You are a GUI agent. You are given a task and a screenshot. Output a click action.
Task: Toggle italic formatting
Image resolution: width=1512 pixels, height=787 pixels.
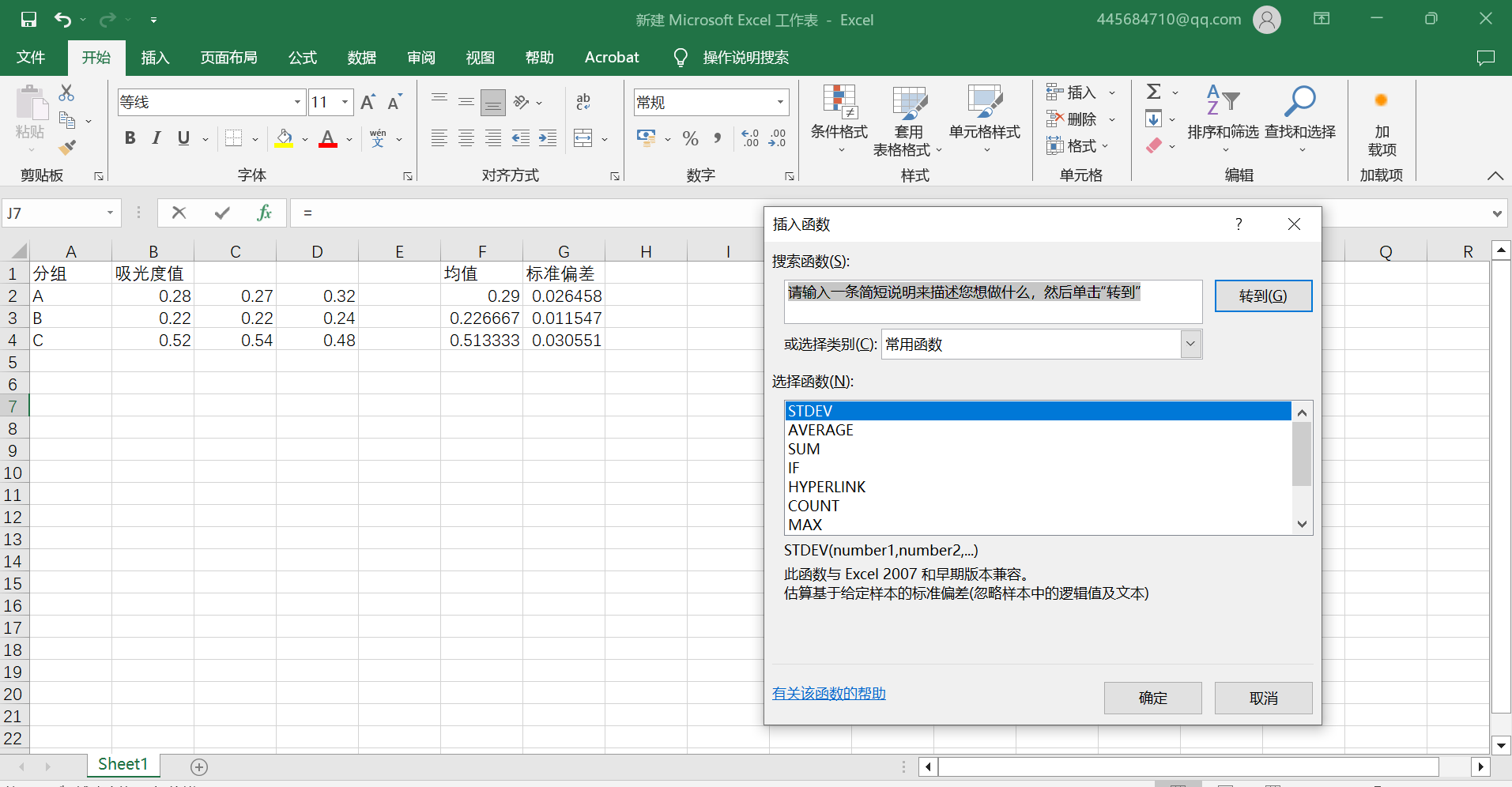pos(156,138)
